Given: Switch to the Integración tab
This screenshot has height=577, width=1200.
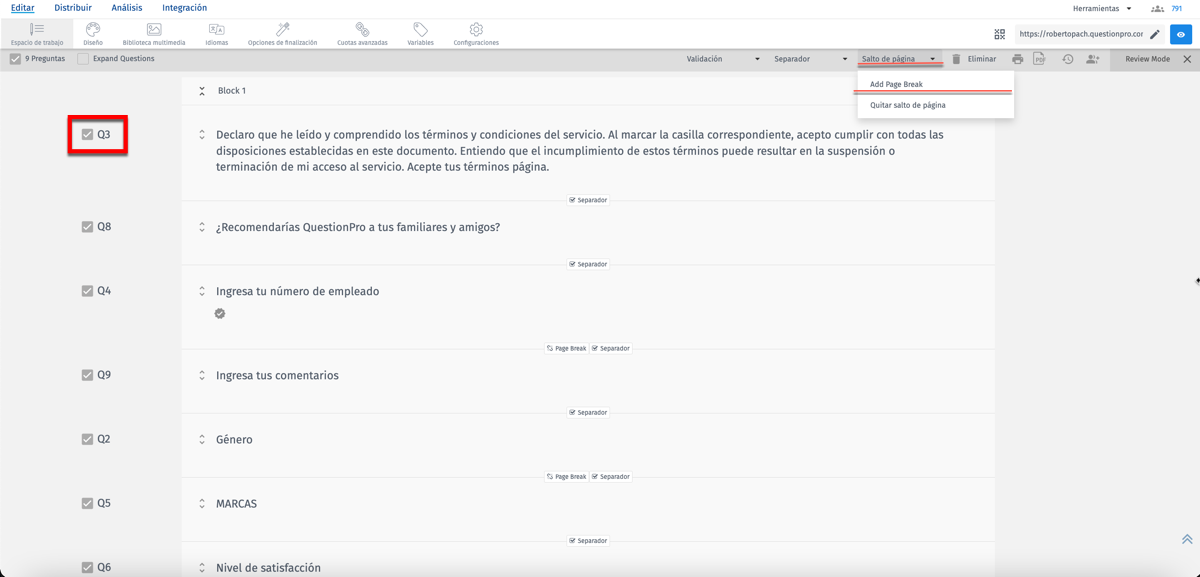Looking at the screenshot, I should [185, 8].
